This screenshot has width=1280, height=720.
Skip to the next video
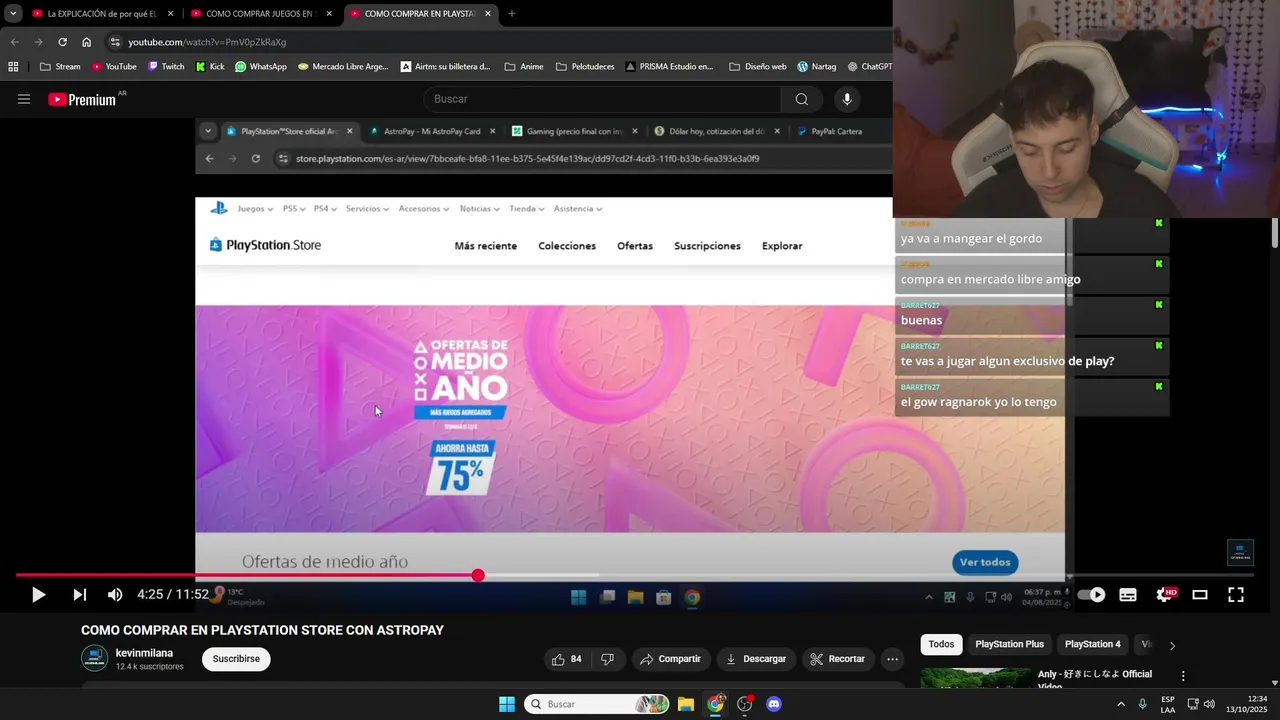click(79, 595)
